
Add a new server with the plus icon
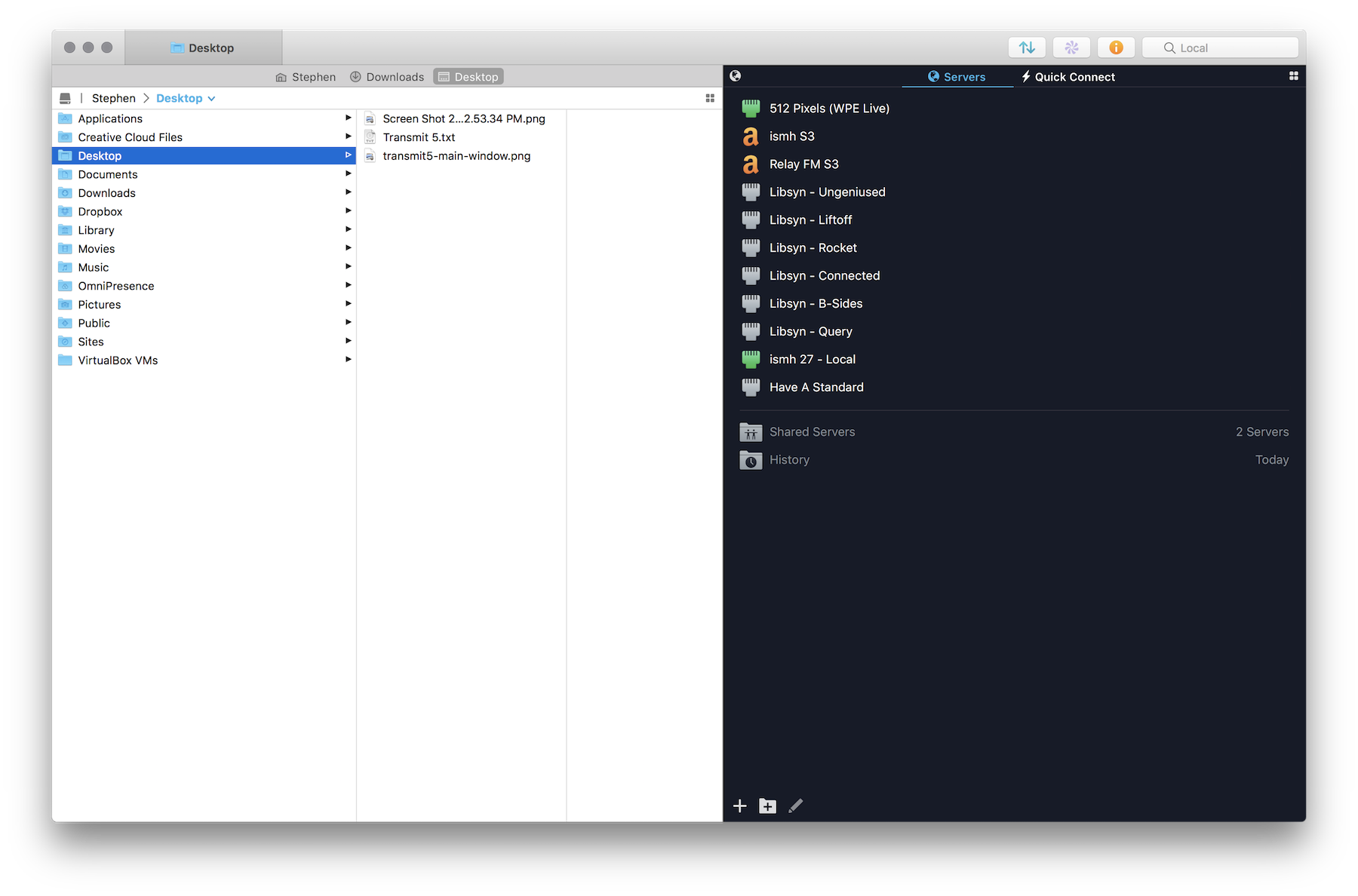point(739,805)
